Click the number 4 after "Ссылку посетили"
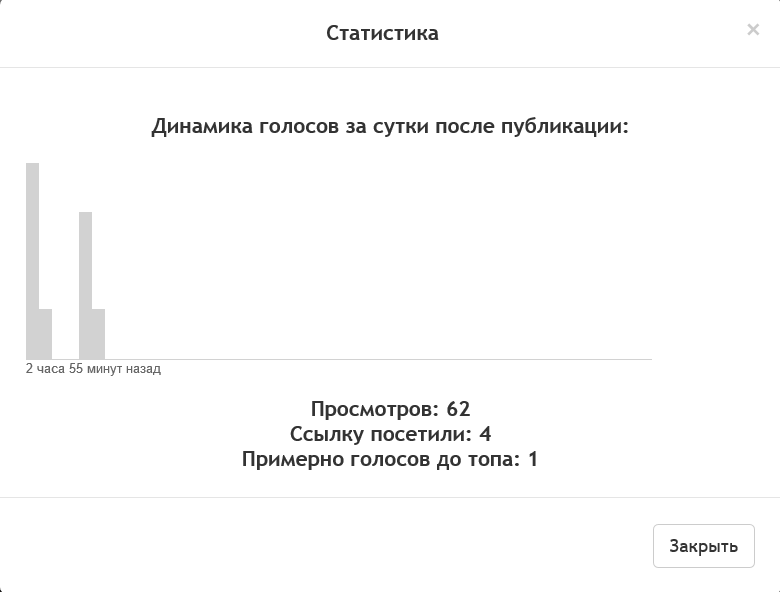Image resolution: width=780 pixels, height=592 pixels. click(485, 434)
